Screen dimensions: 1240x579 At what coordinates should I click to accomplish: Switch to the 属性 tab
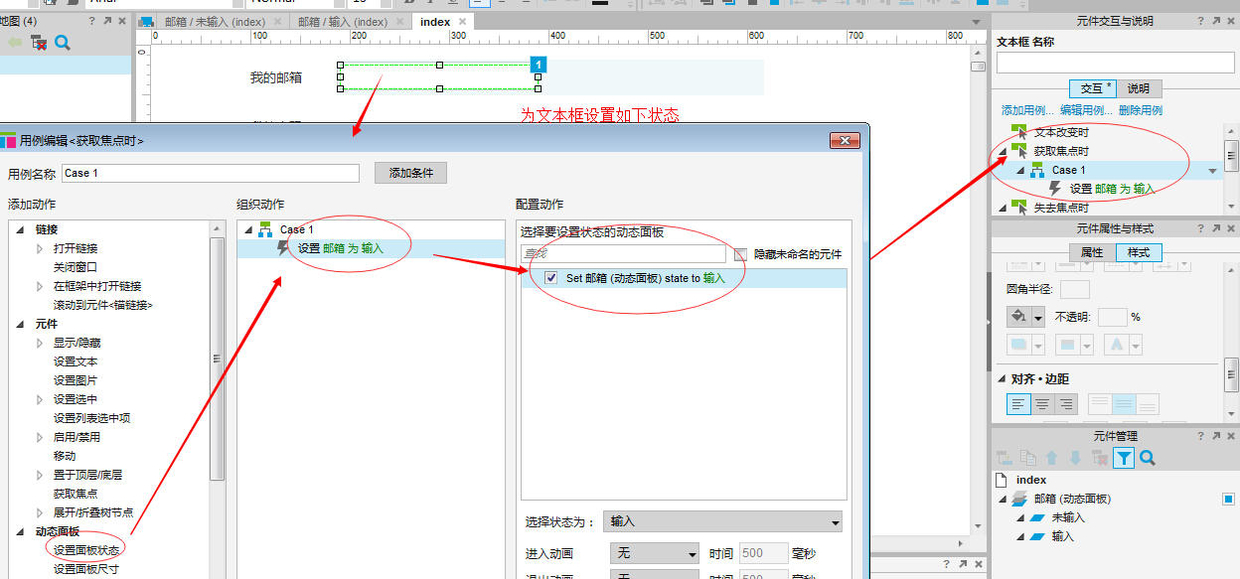point(1092,252)
